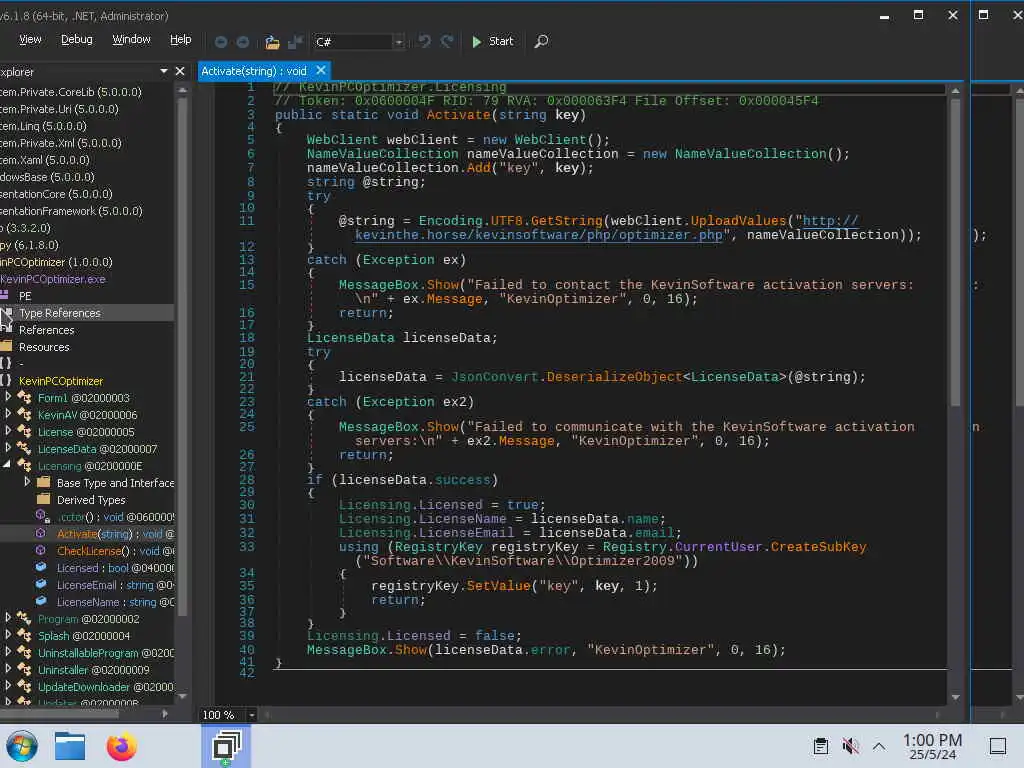Open the CheckLicense() : void method
Screen dimensions: 1024x768
tap(114, 551)
